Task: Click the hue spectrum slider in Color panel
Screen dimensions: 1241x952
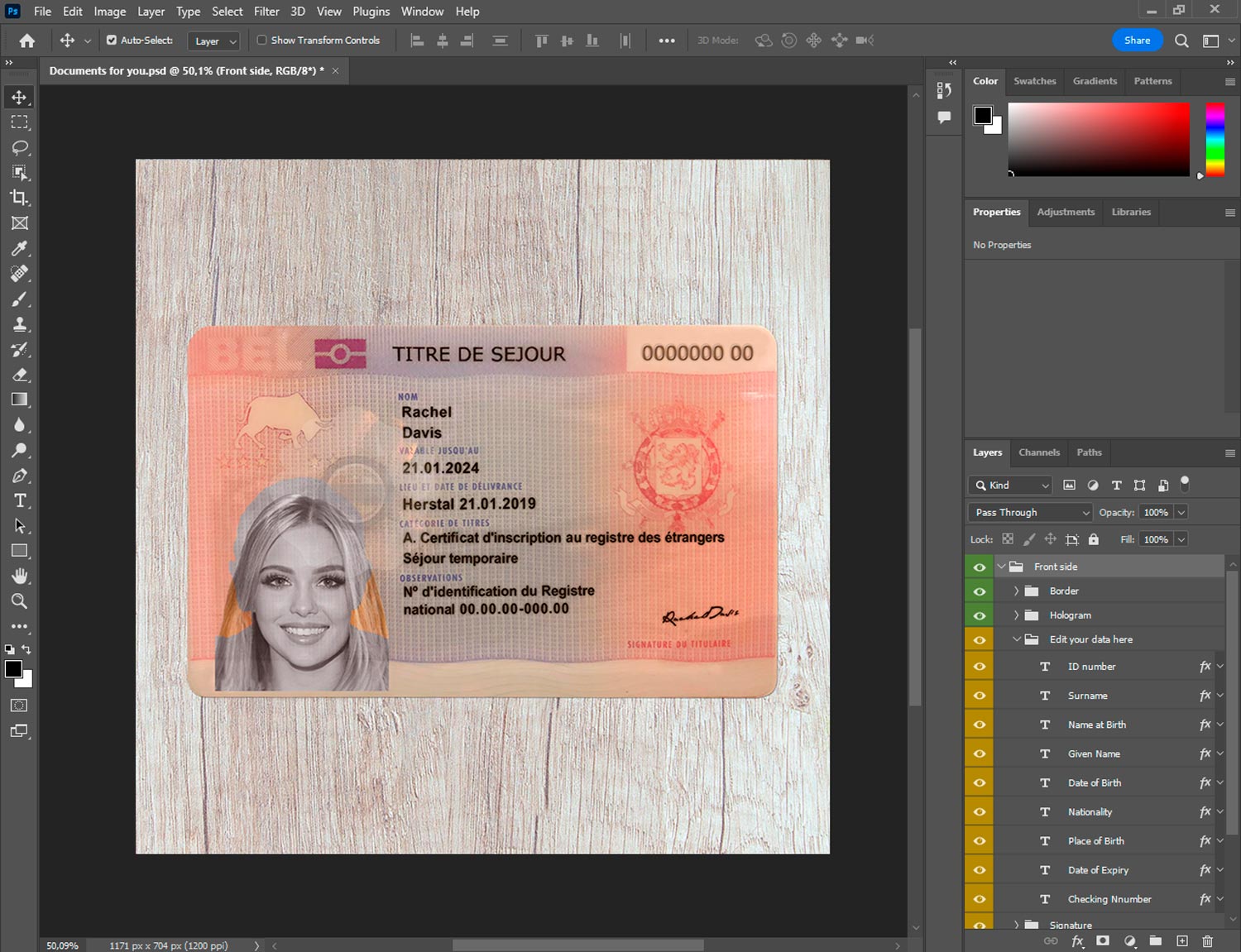Action: click(1215, 139)
